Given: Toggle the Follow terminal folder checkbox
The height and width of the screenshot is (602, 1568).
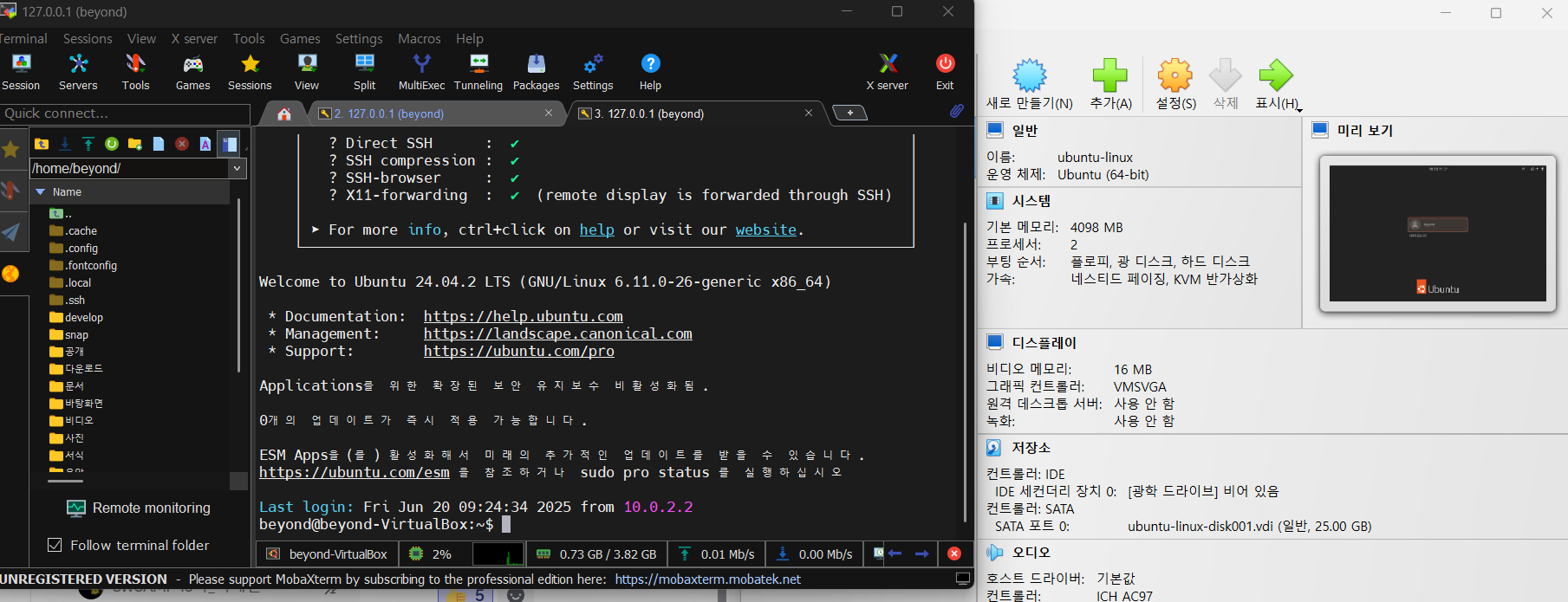Looking at the screenshot, I should [x=55, y=545].
